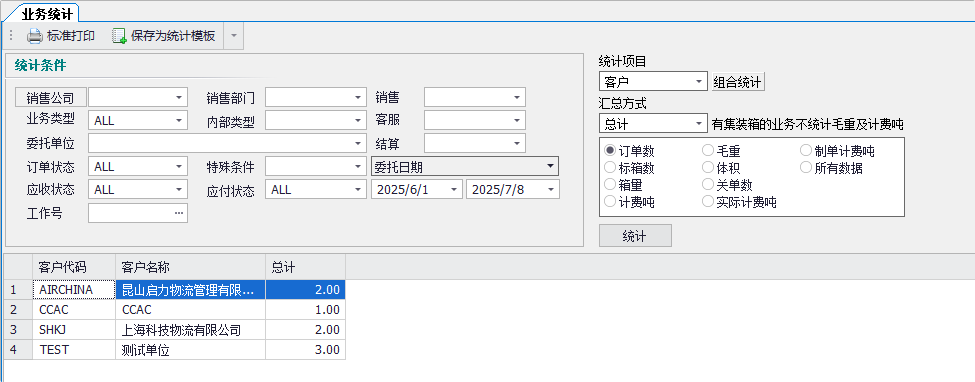Click the 销售公司 button
The height and width of the screenshot is (382, 975).
pos(50,98)
